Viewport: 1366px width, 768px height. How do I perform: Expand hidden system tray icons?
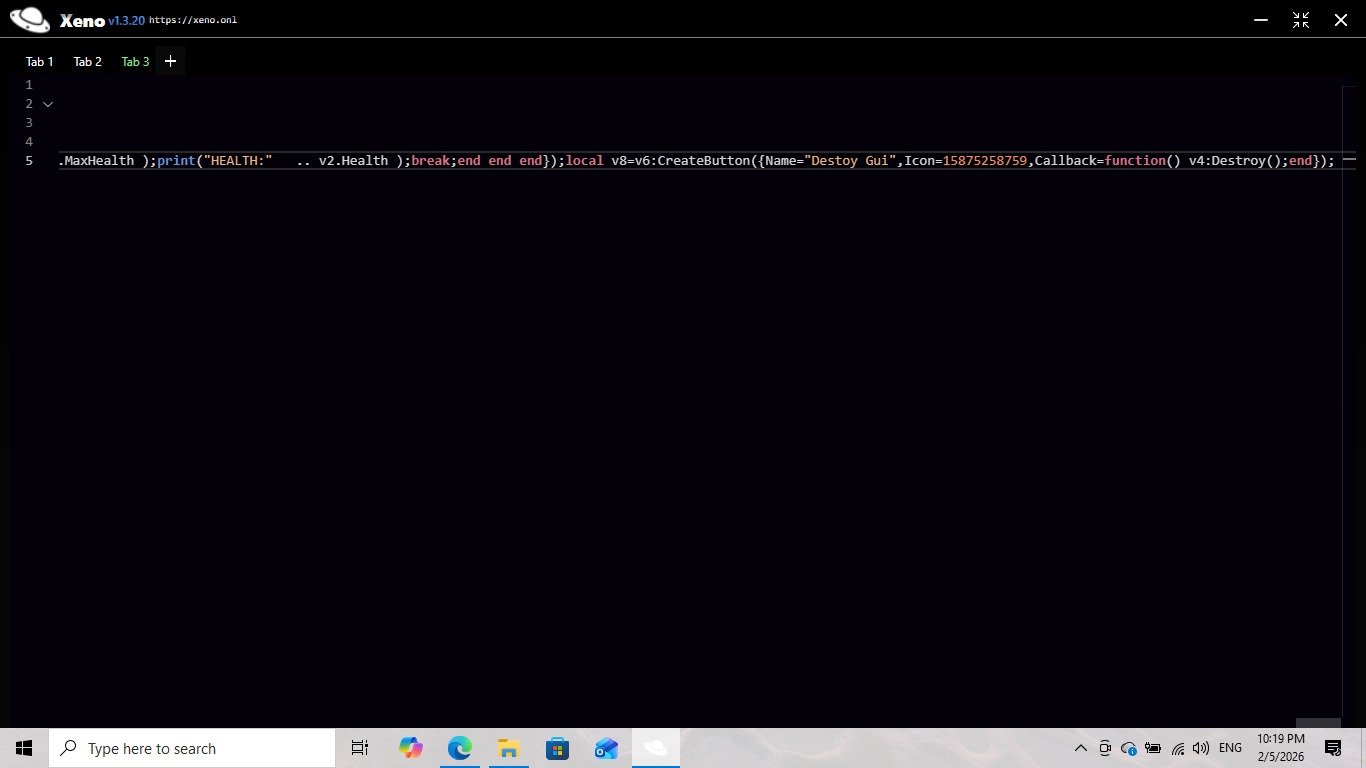tap(1080, 748)
